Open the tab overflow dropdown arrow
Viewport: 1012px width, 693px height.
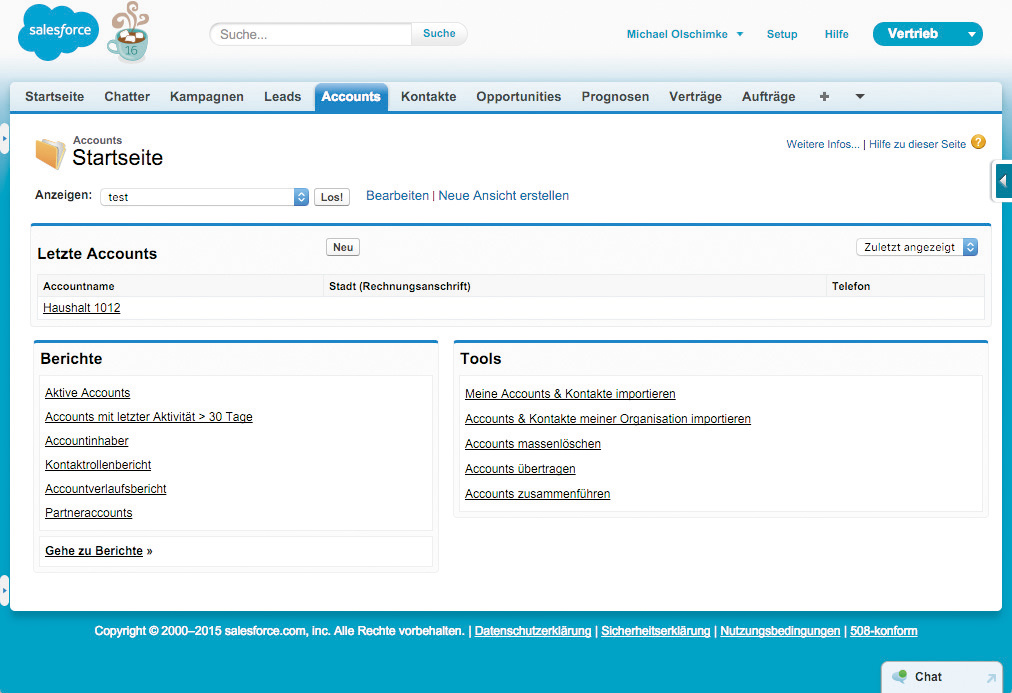pyautogui.click(x=860, y=96)
